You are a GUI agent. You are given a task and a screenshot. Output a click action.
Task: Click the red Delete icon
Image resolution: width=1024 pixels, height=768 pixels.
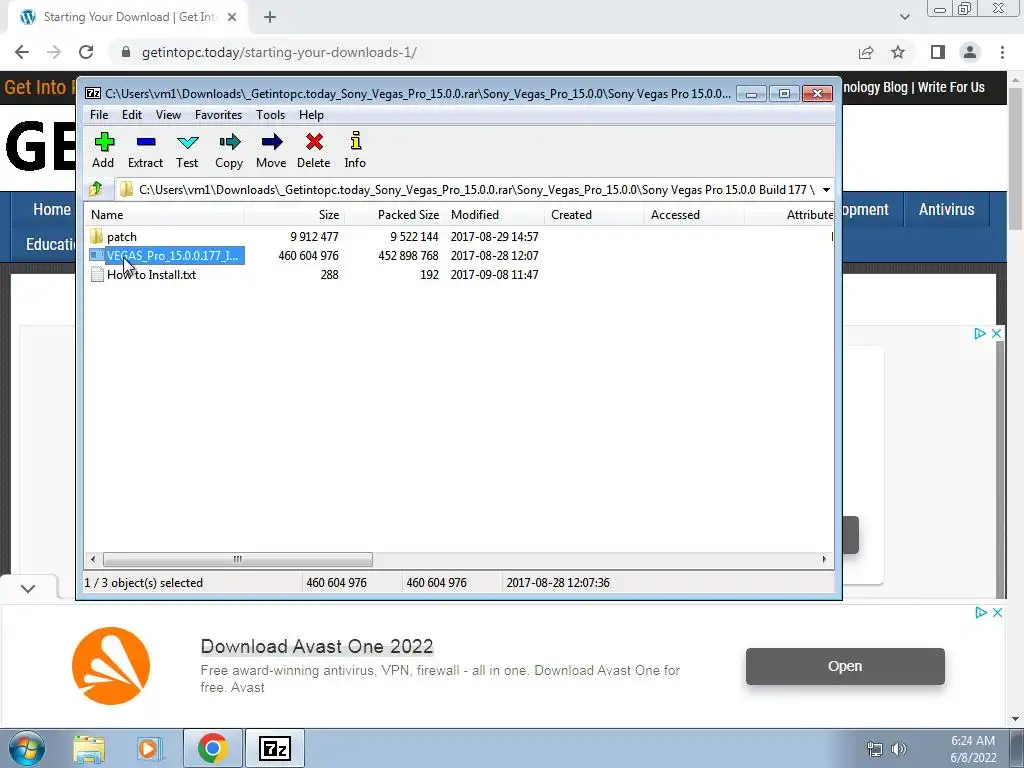pyautogui.click(x=313, y=150)
